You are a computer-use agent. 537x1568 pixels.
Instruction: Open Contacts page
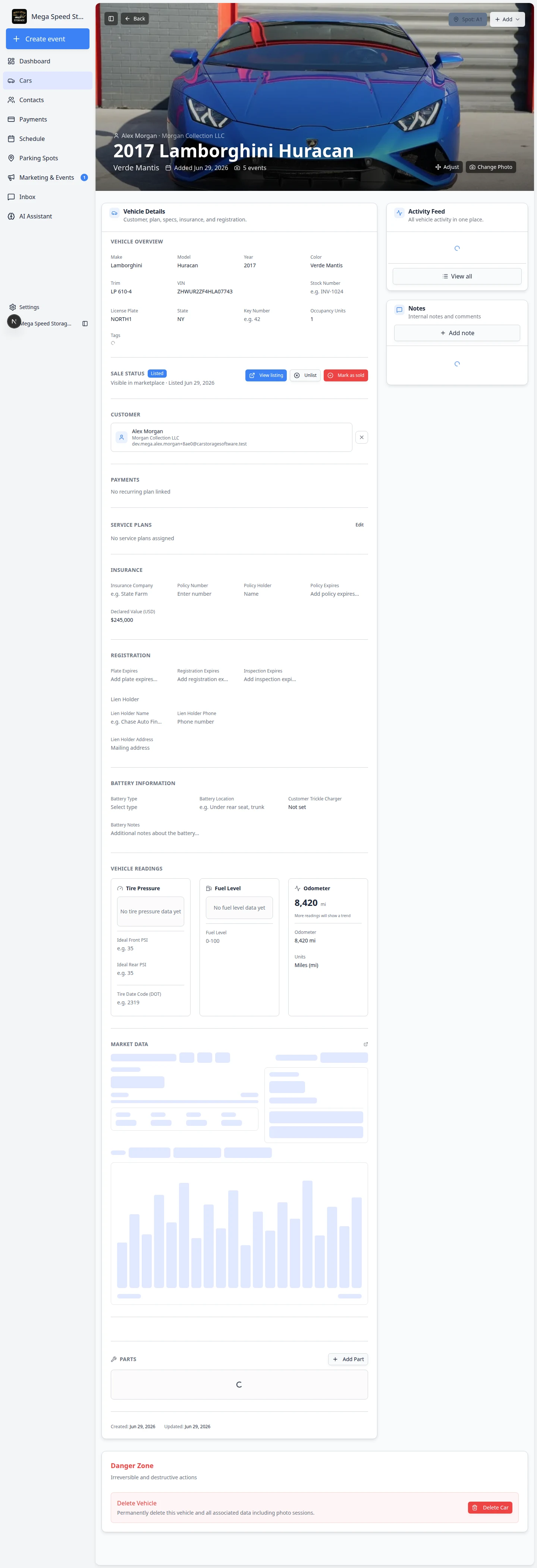coord(47,100)
